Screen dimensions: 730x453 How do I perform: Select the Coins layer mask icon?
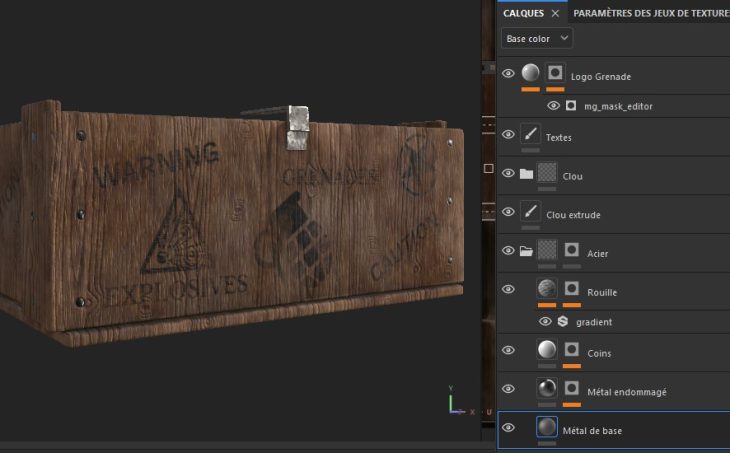[x=571, y=350]
